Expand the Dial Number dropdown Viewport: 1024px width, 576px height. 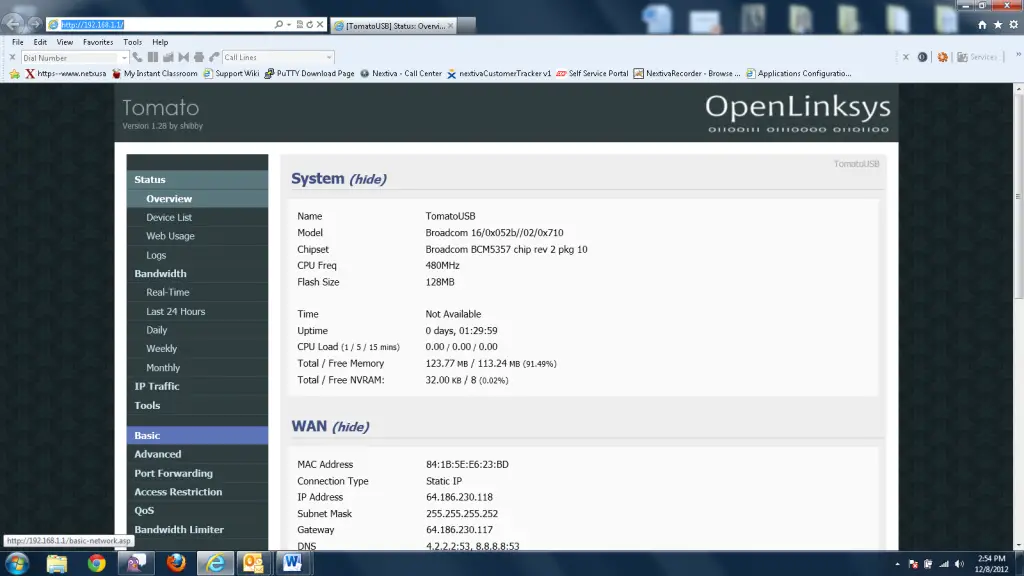124,58
